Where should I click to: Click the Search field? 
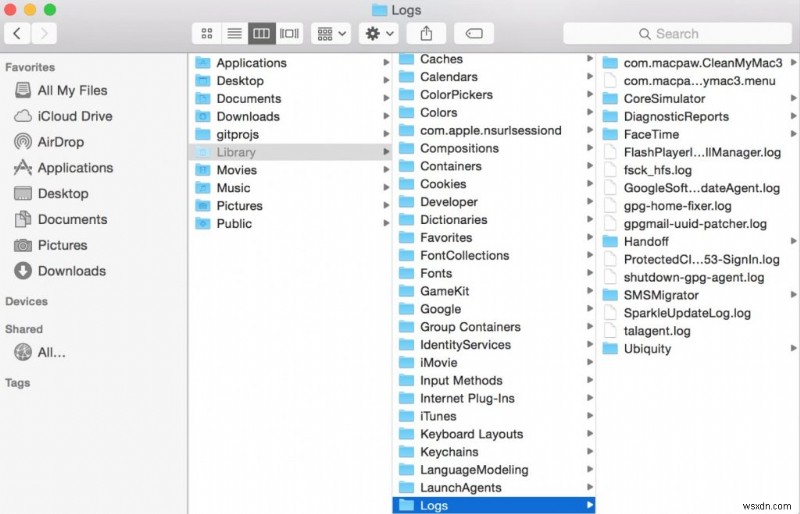point(677,34)
